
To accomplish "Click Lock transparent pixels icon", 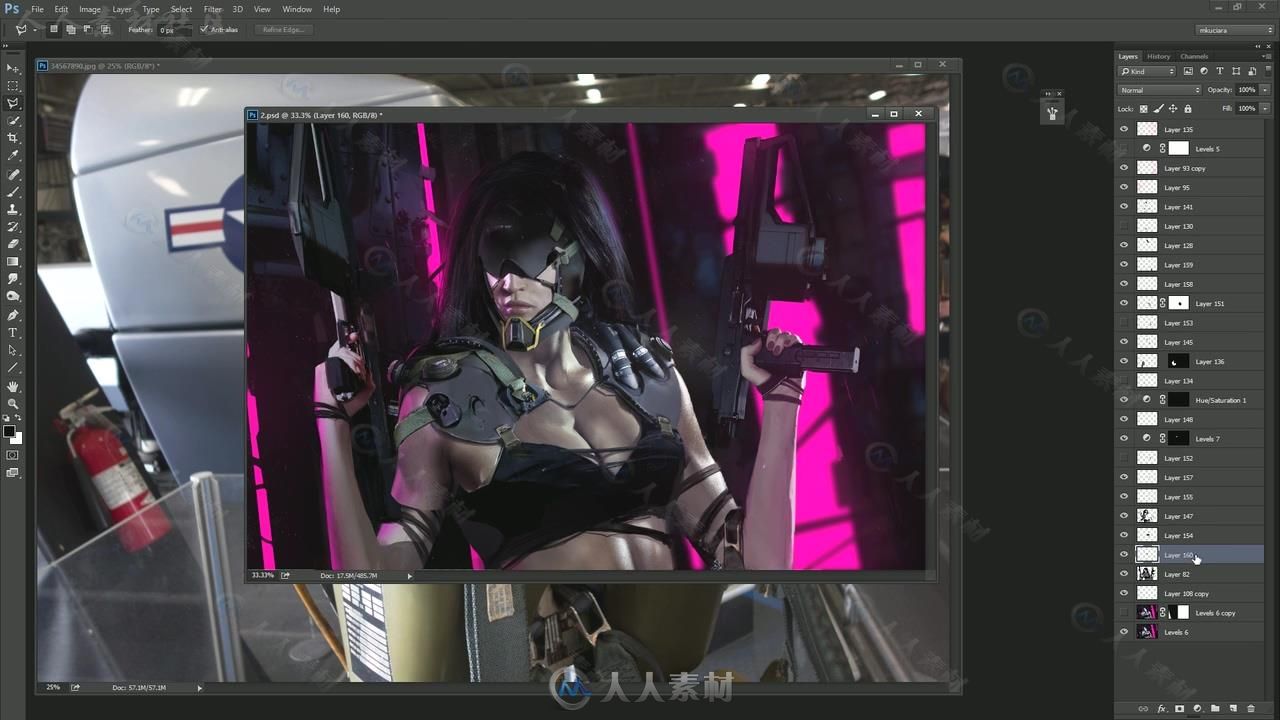I will point(1144,108).
